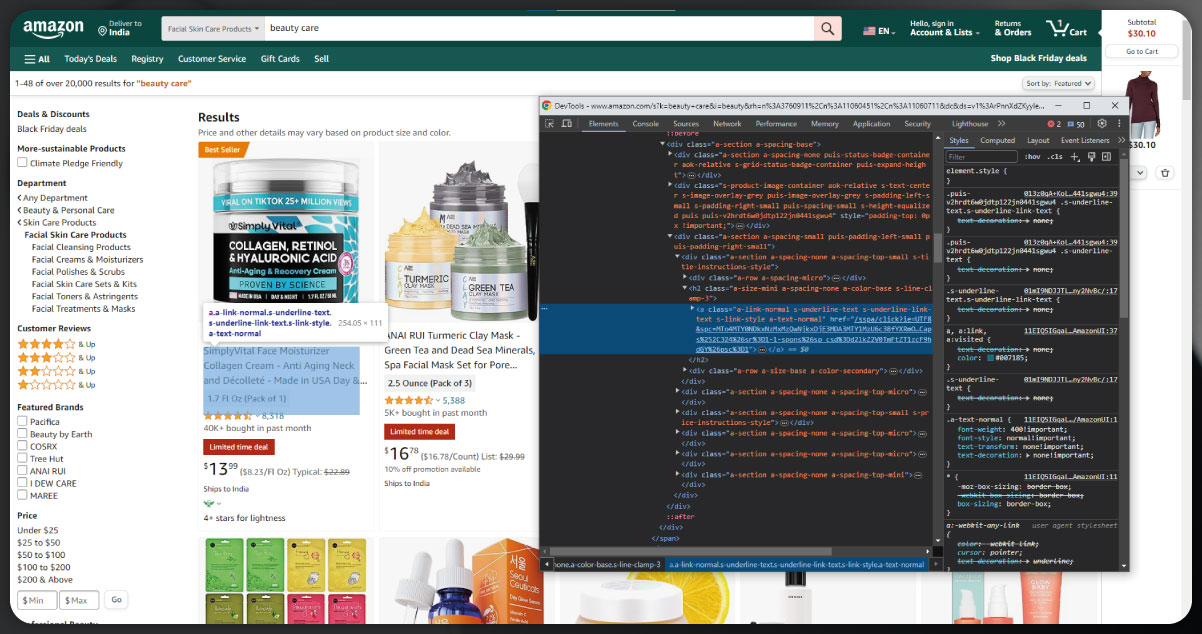Viewport: 1202px width, 634px height.
Task: Open the hamburger All menu
Action: pos(37,59)
